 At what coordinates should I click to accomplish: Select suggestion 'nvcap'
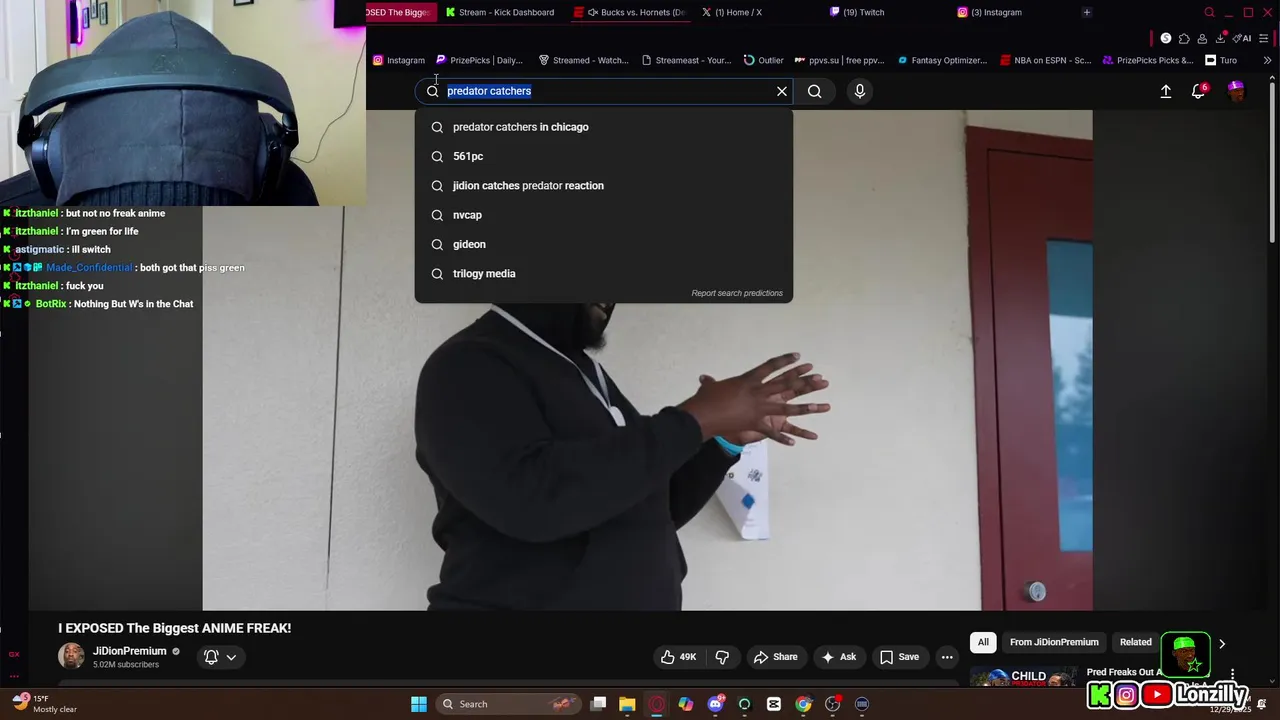604,215
